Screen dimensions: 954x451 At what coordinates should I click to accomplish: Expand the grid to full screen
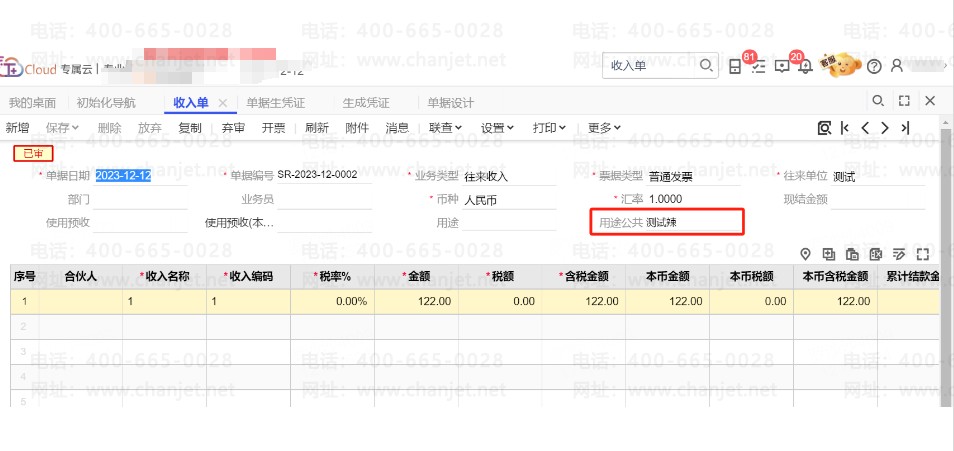923,254
